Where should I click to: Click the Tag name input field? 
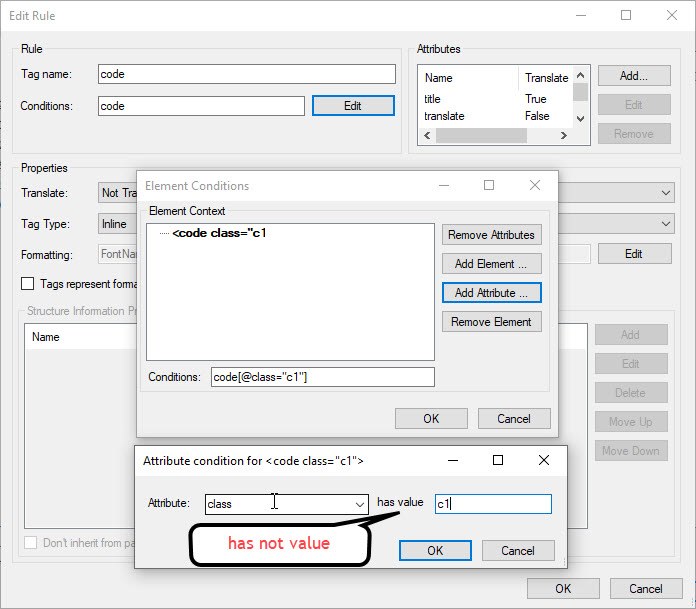pyautogui.click(x=247, y=74)
